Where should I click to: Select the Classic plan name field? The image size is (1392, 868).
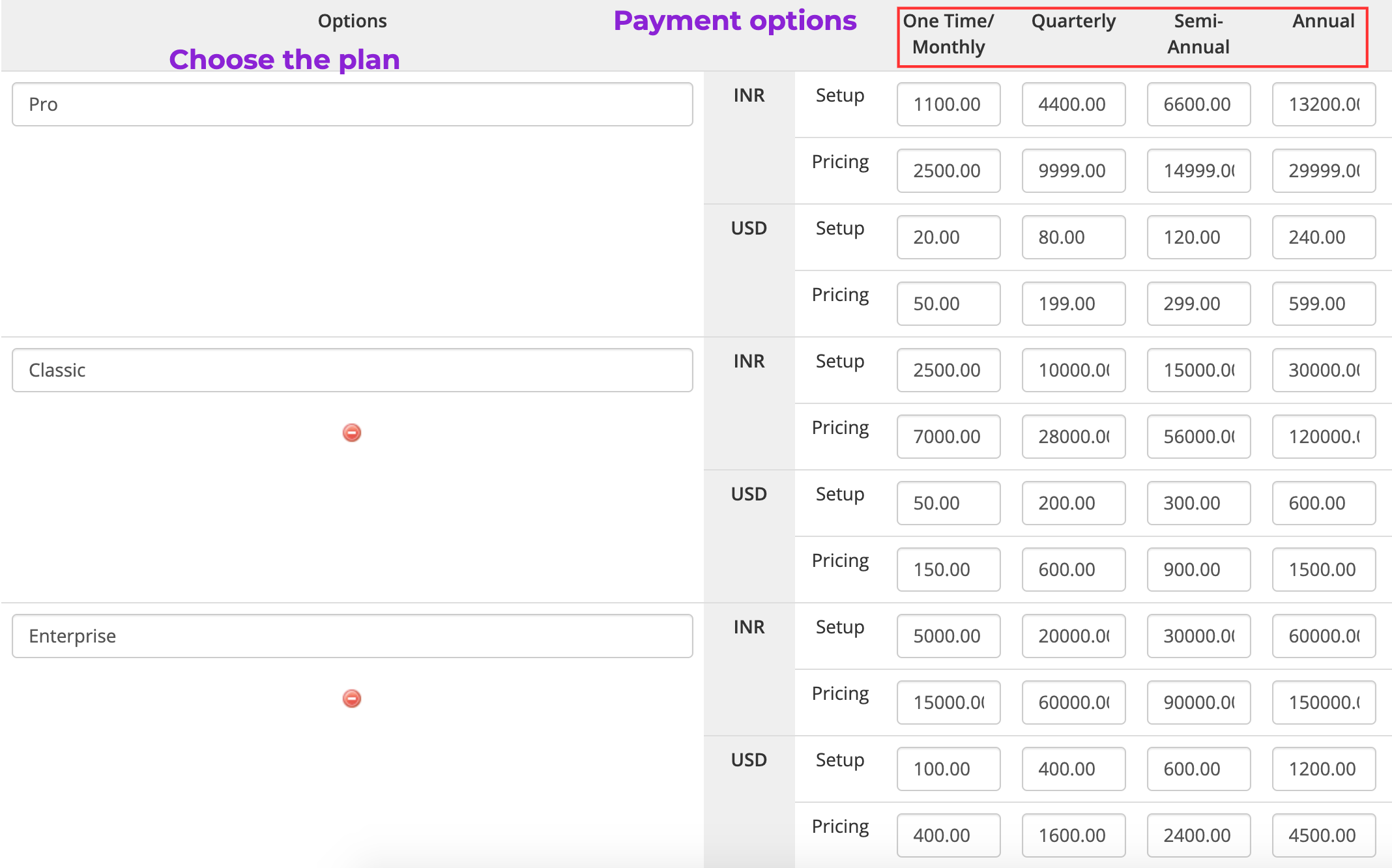[x=351, y=369]
